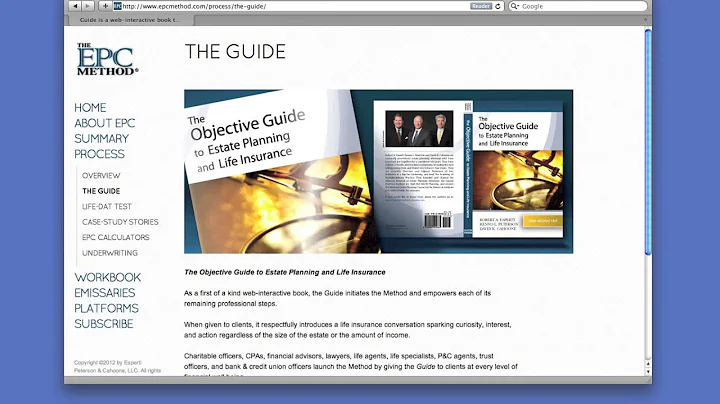
Task: Open the EMISSARIES page
Action: pos(105,293)
